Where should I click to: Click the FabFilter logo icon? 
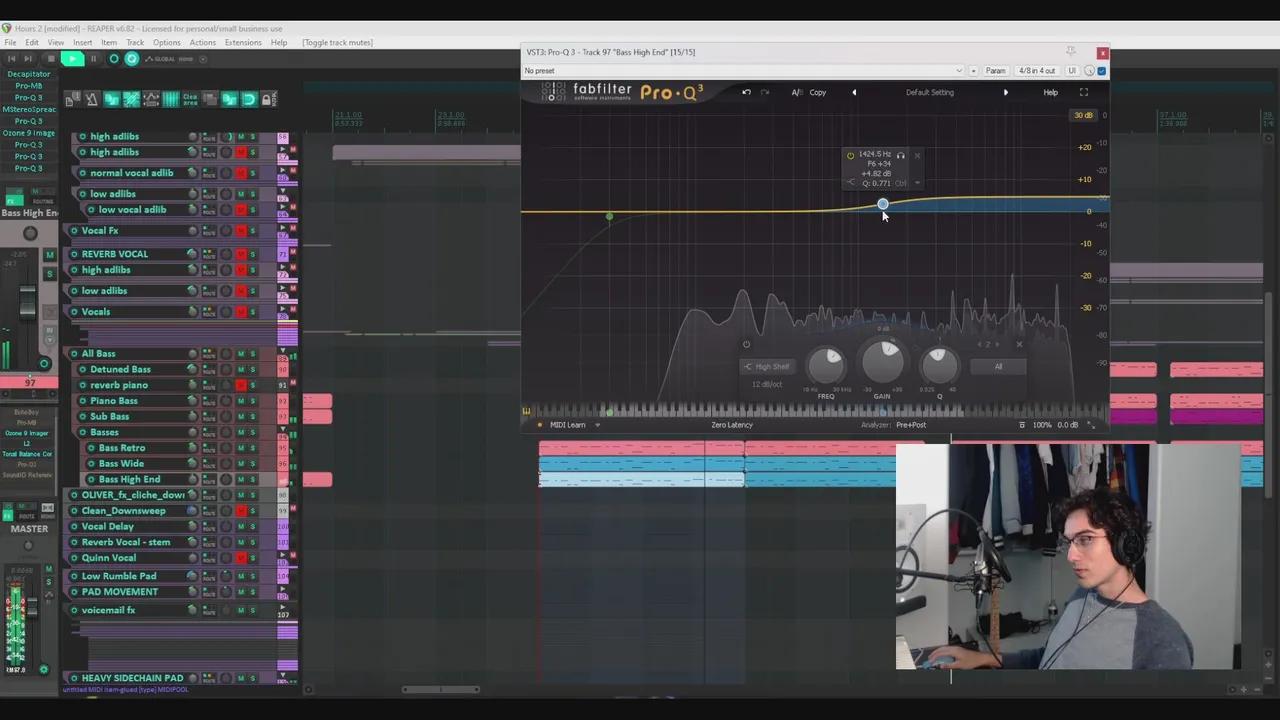tap(553, 92)
